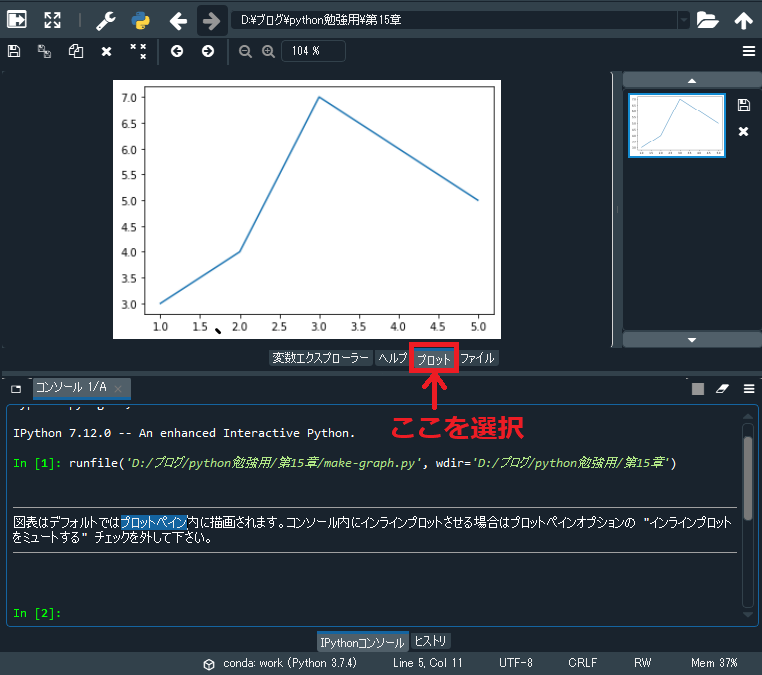
Task: Go to parent directory with up arrow
Action: 743,21
